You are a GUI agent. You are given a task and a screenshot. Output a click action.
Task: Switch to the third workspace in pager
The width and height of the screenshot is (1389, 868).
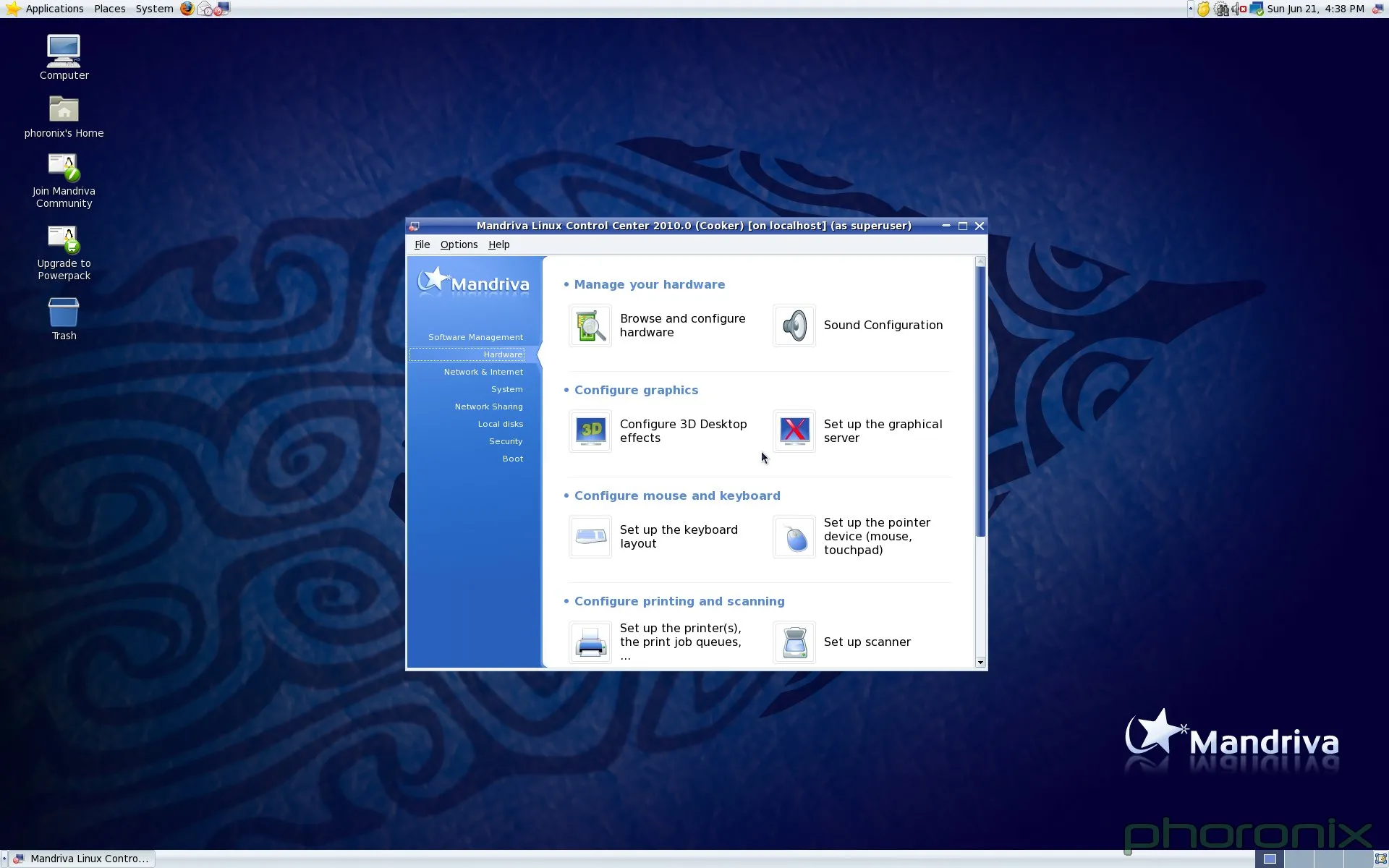[1329, 859]
